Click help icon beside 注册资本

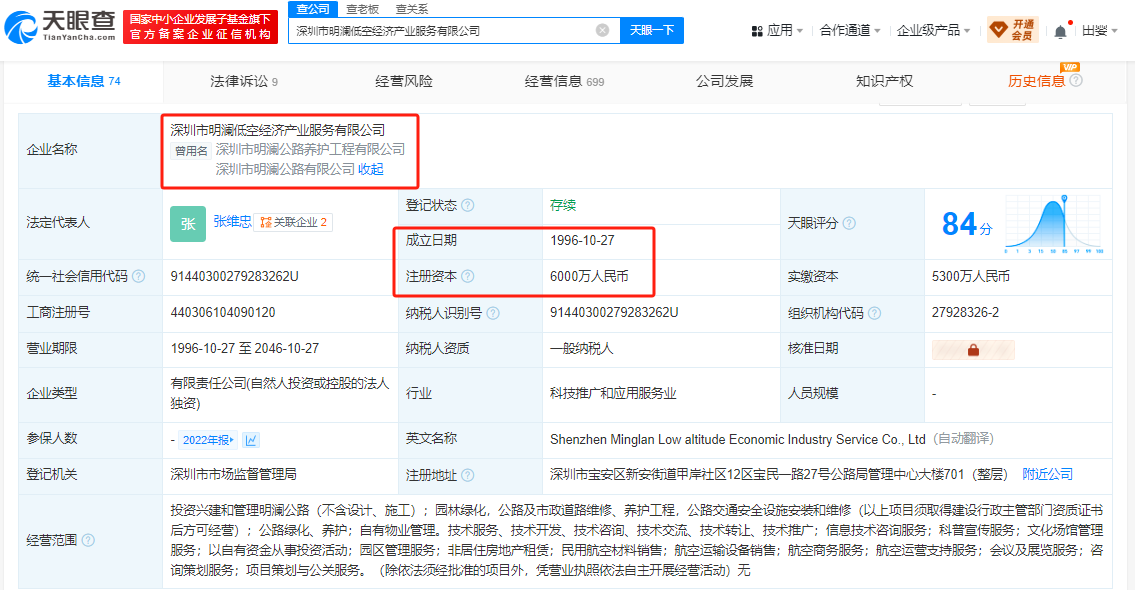[x=468, y=277]
